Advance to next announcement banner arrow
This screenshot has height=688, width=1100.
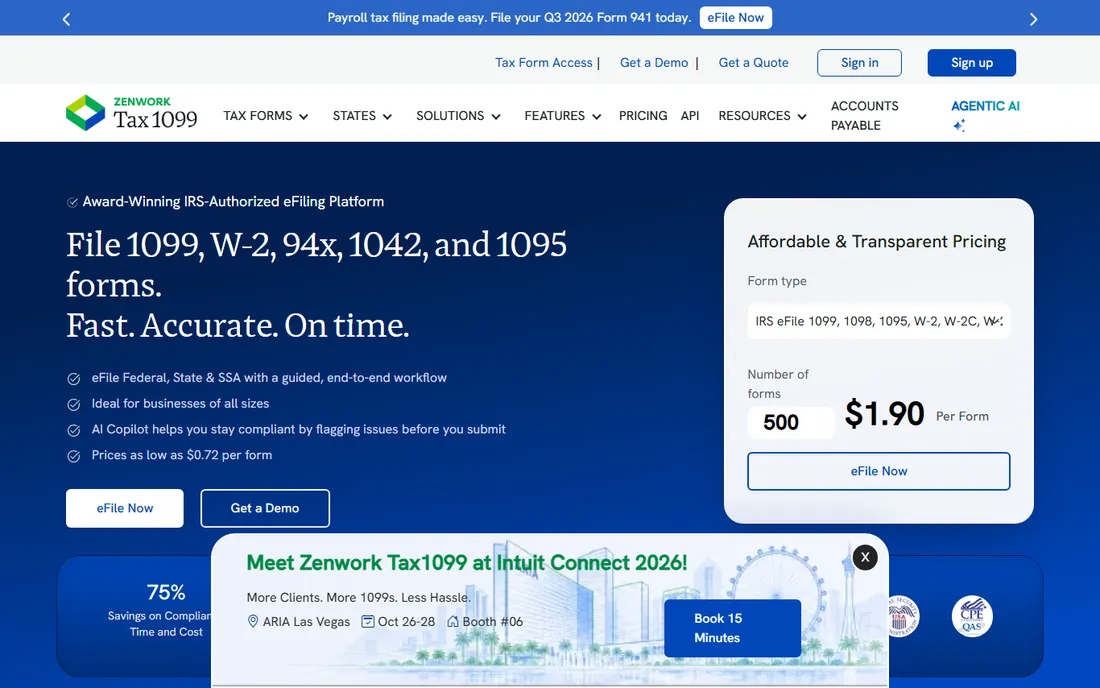pyautogui.click(x=1033, y=20)
